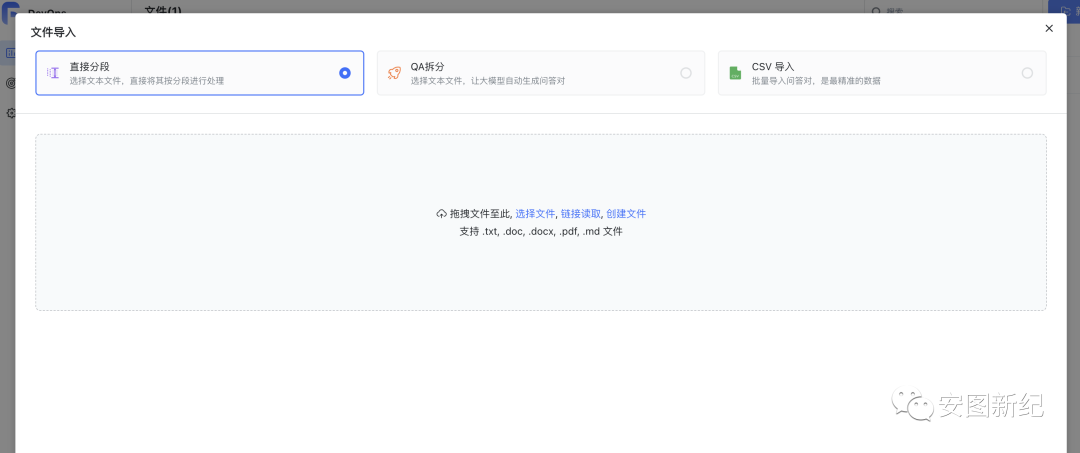
Task: Click the 直接分段 text-segment icon
Action: (x=53, y=73)
